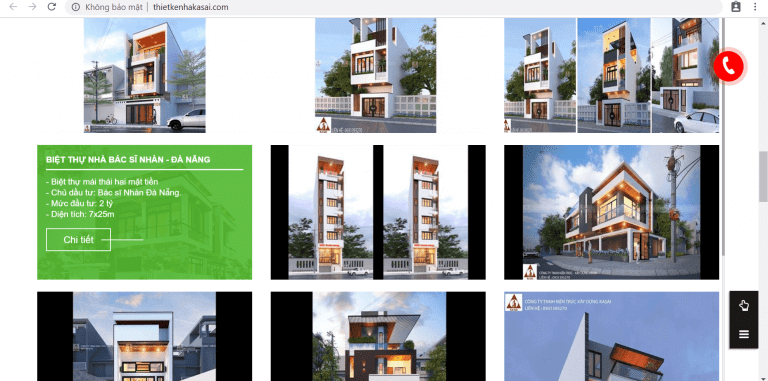Click text "Mức đầu tư: 2 tỷ"
This screenshot has width=768, height=381.
click(x=82, y=203)
